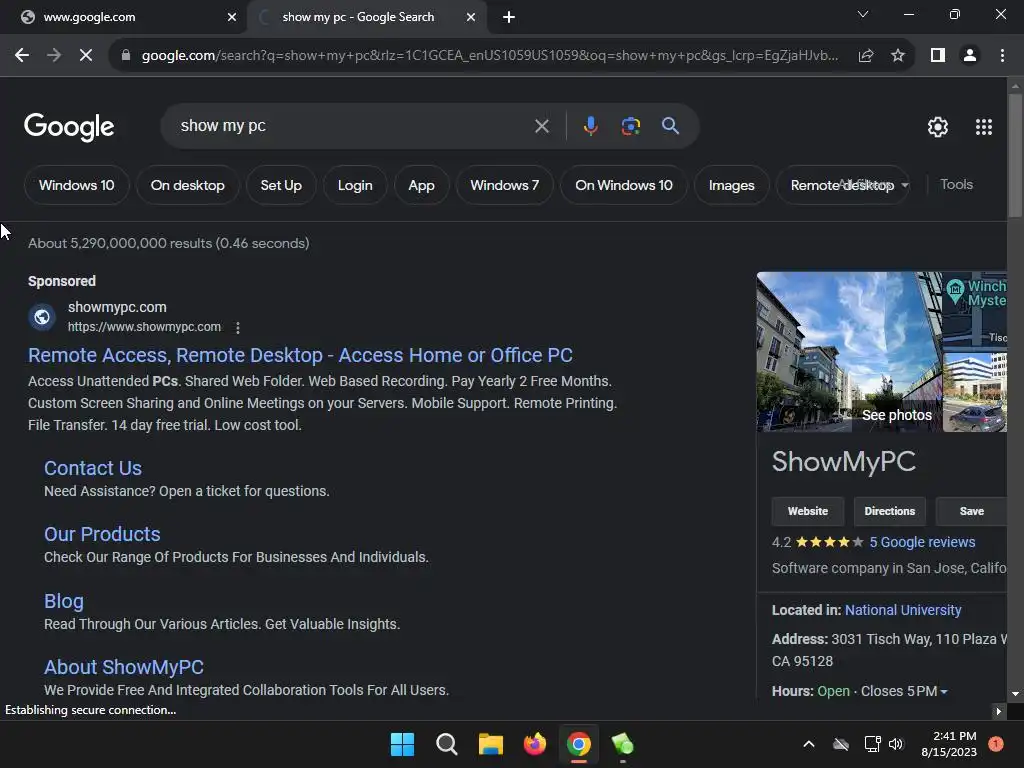Open the 5 Google reviews link
The width and height of the screenshot is (1024, 768).
(922, 542)
